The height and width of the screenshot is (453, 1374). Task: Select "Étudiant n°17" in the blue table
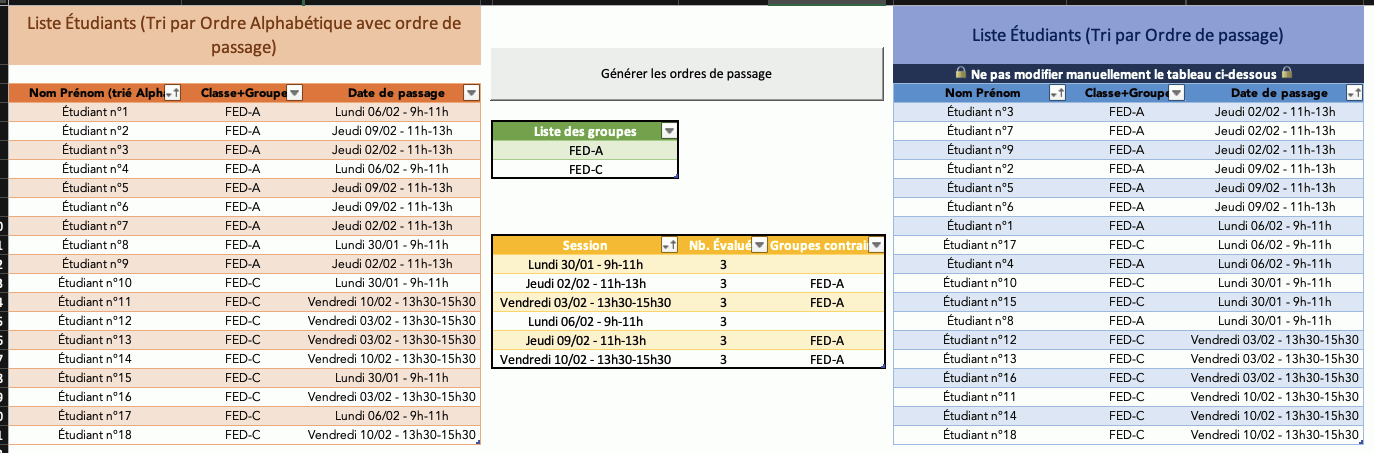(979, 244)
